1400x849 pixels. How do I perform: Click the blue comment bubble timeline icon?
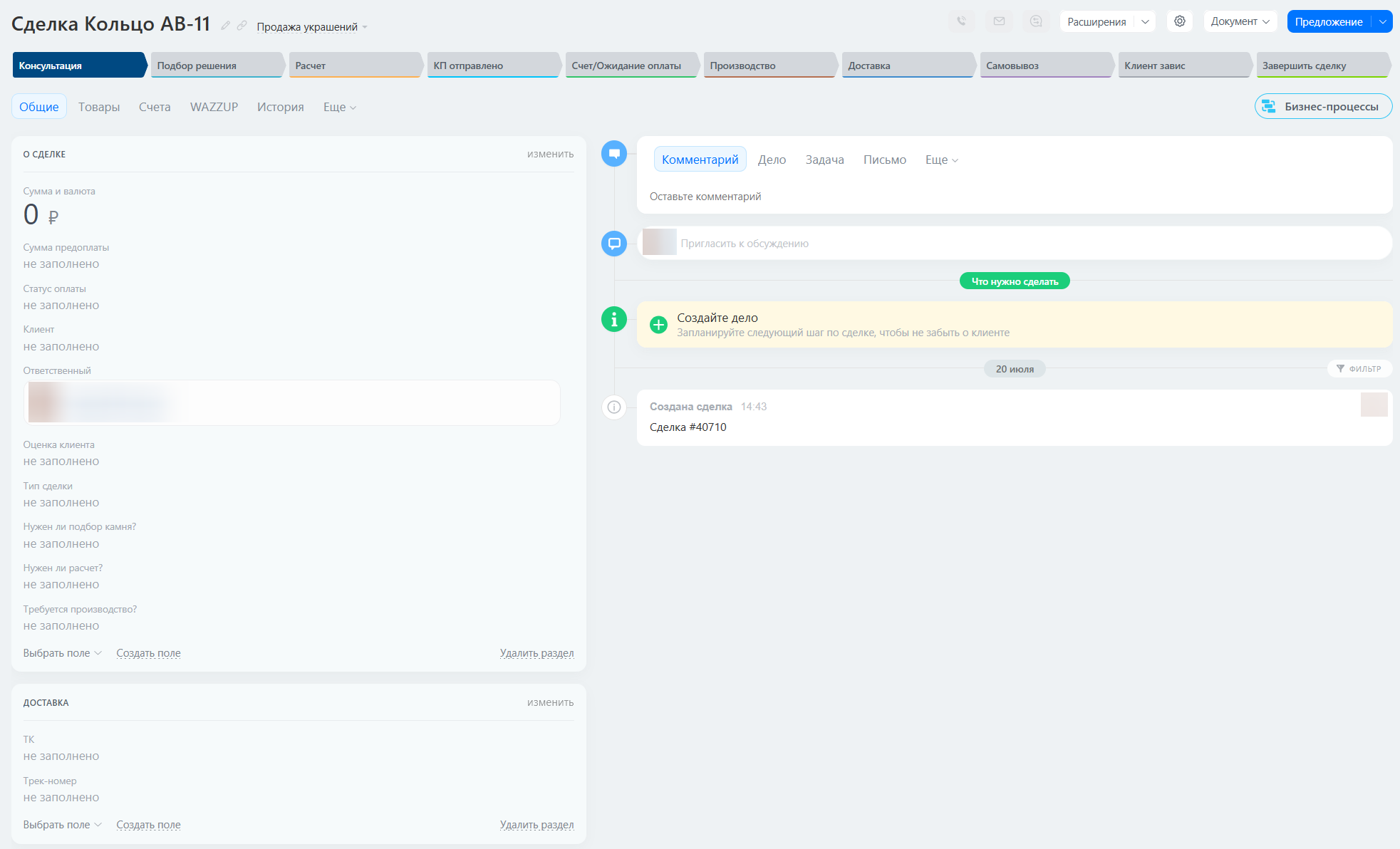click(x=614, y=153)
